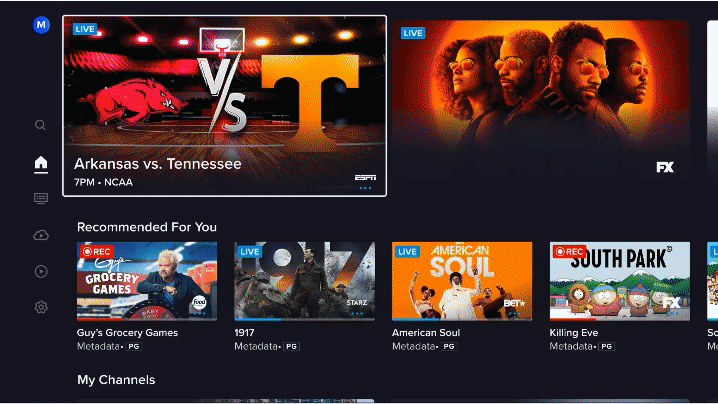This screenshot has height=404, width=718.
Task: Open the South Park thumbnail
Action: click(620, 281)
